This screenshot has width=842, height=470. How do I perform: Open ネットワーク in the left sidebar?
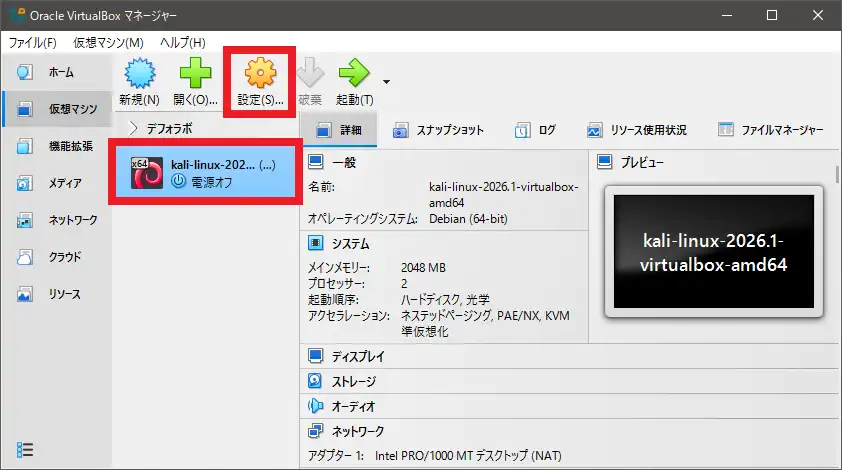point(57,220)
